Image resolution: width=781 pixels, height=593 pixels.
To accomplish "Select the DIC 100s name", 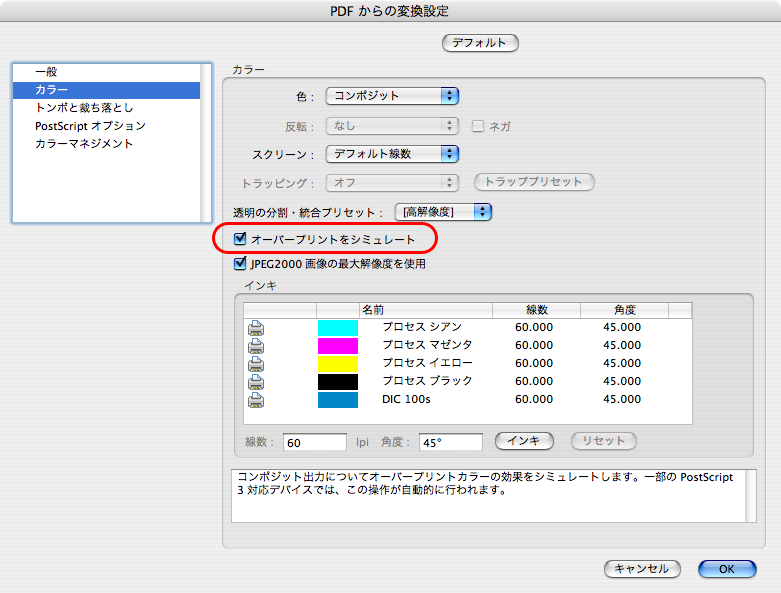I will pyautogui.click(x=406, y=399).
